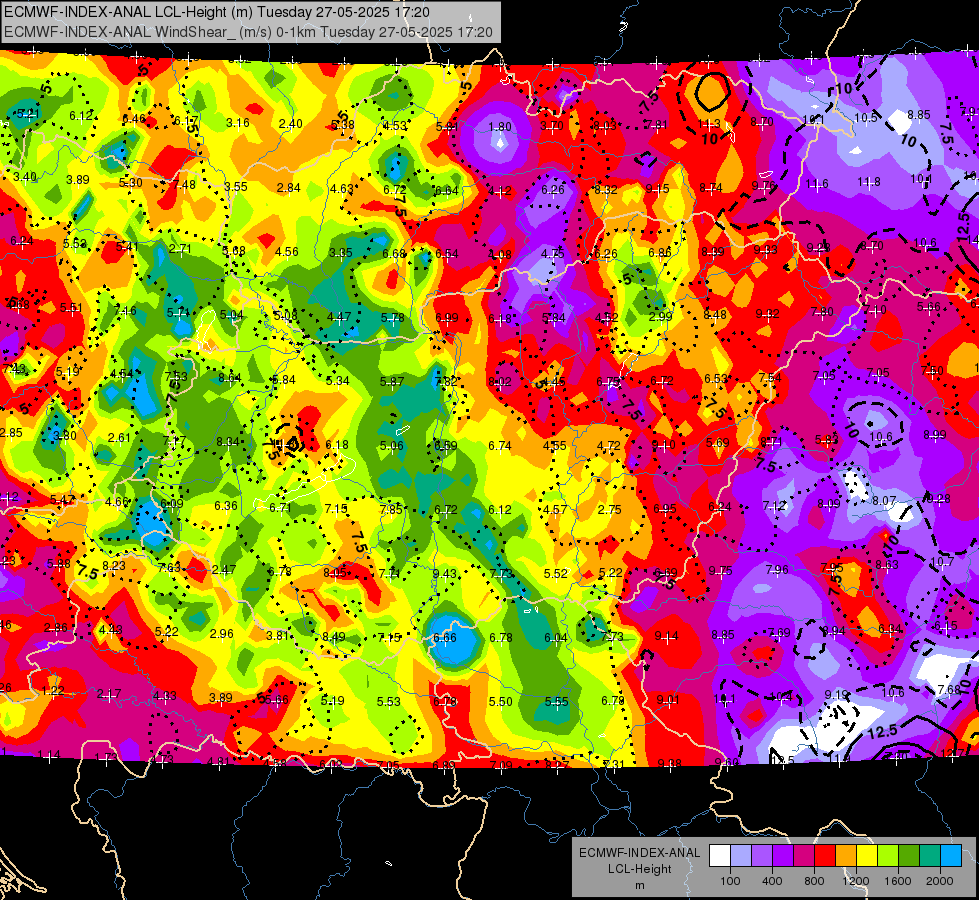Click the legend tick value 800
Viewport: 979px width, 900px height.
(814, 881)
